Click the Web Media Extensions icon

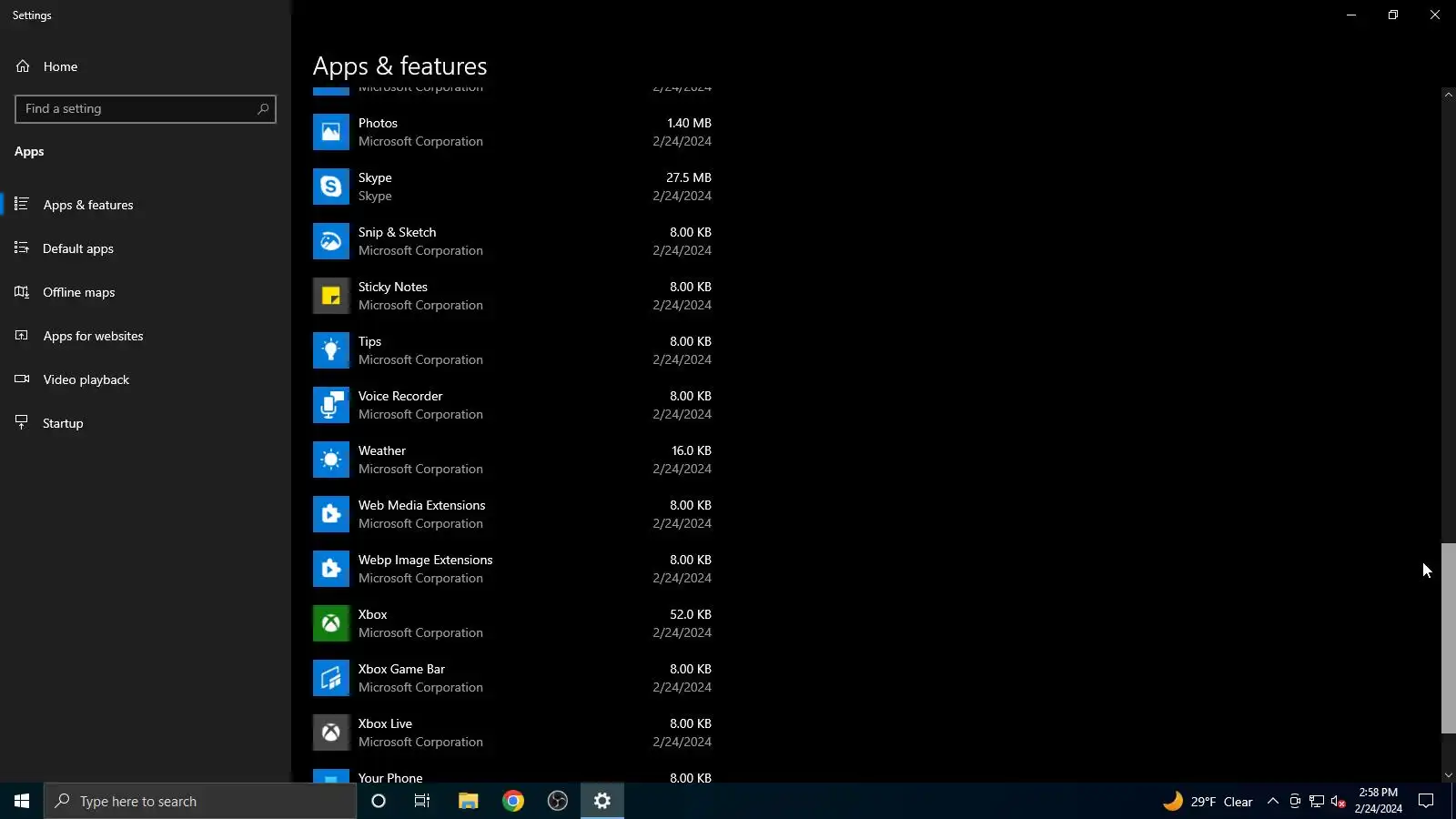pyautogui.click(x=331, y=514)
